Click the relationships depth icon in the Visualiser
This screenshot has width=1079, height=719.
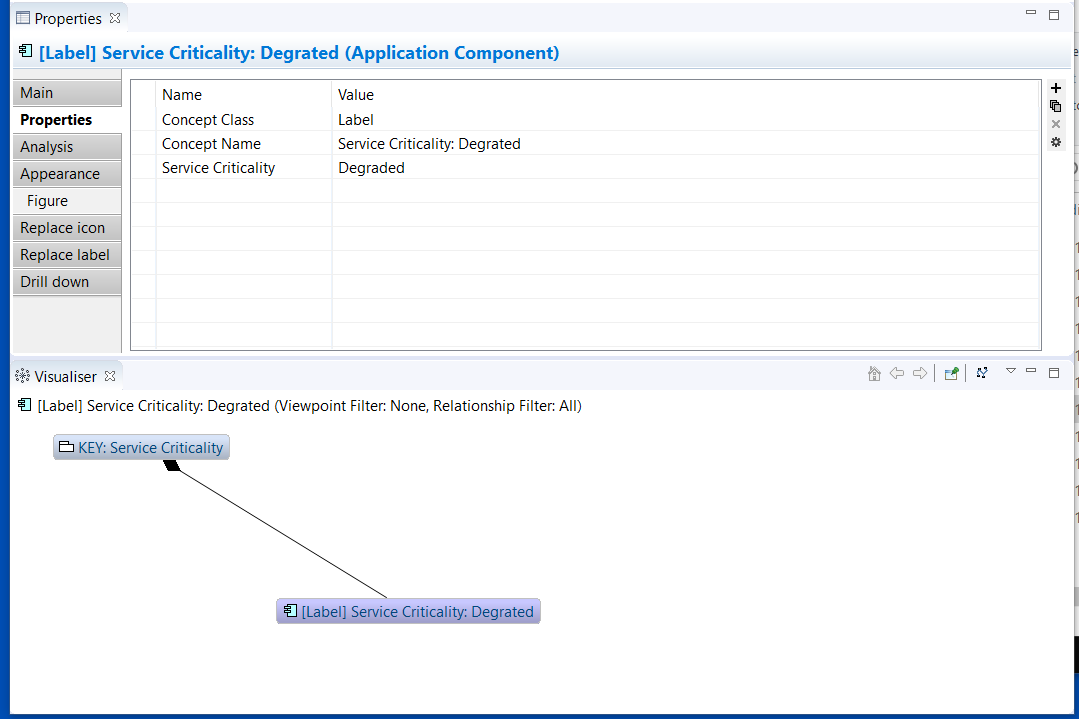pos(982,372)
